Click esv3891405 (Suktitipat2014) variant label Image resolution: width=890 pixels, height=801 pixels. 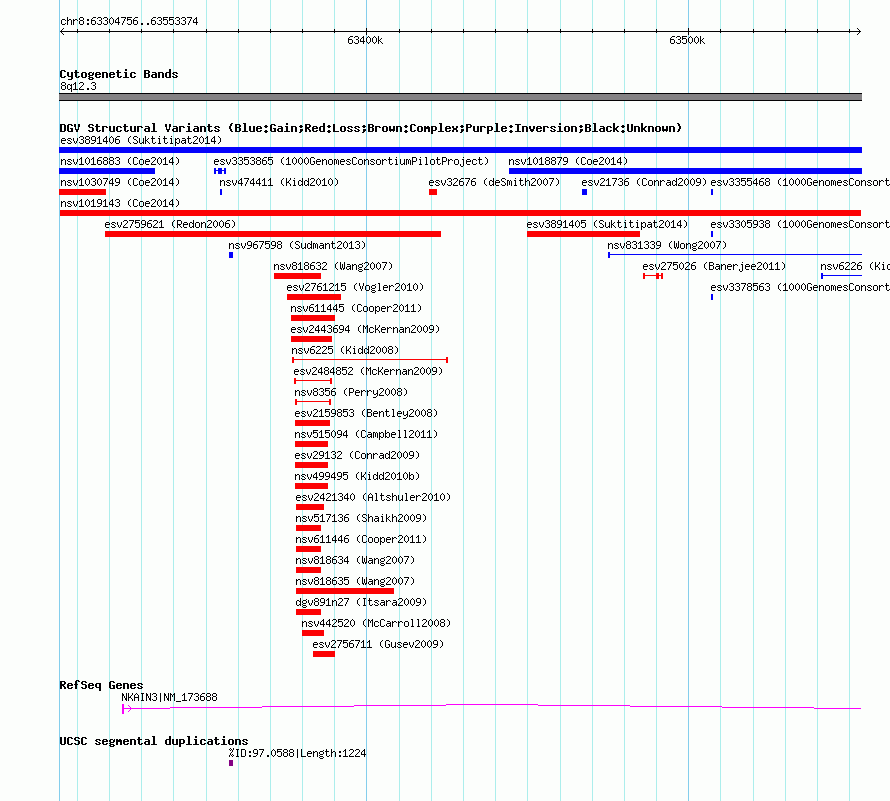coord(607,224)
